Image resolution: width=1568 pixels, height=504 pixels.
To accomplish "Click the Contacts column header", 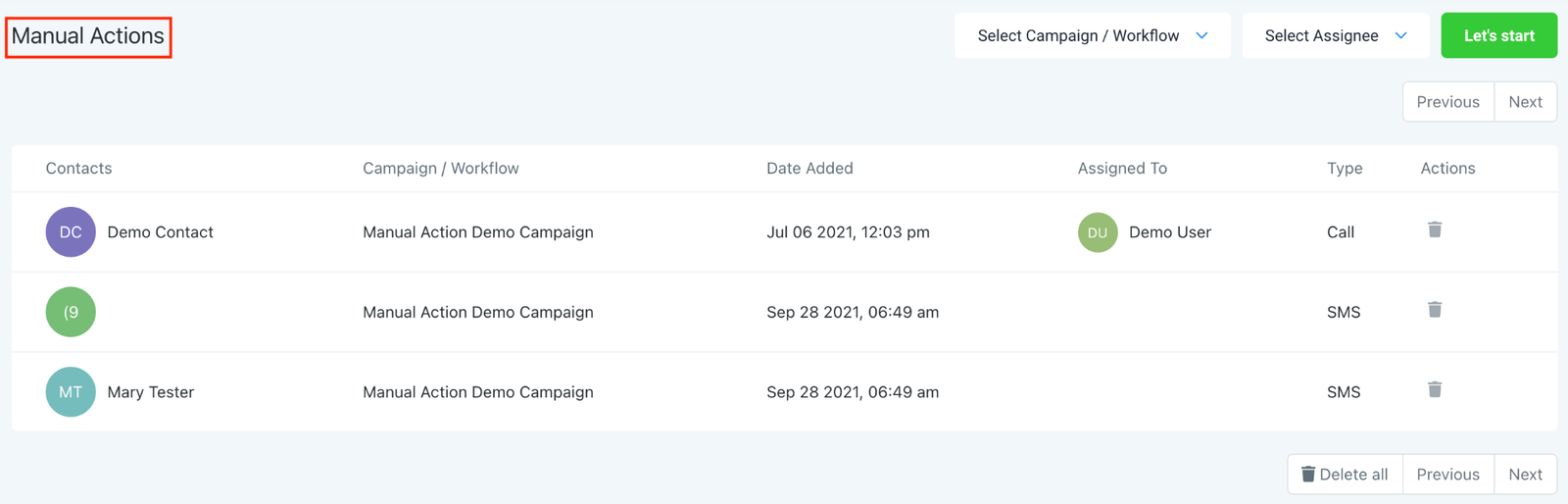I will tap(78, 169).
